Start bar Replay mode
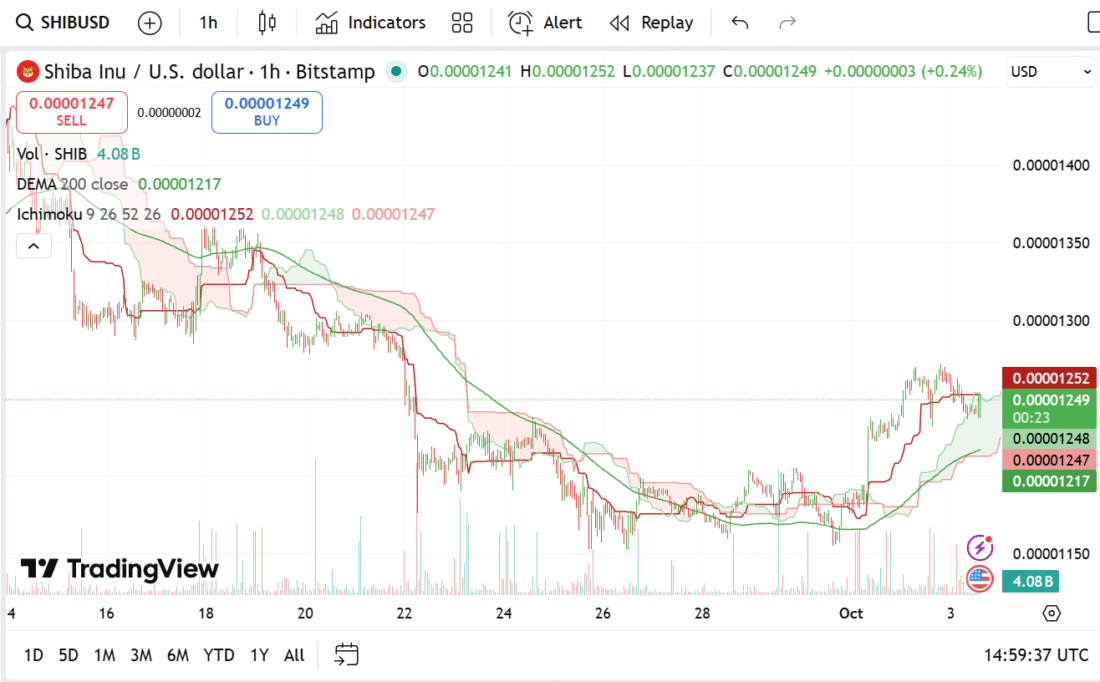 tap(651, 23)
